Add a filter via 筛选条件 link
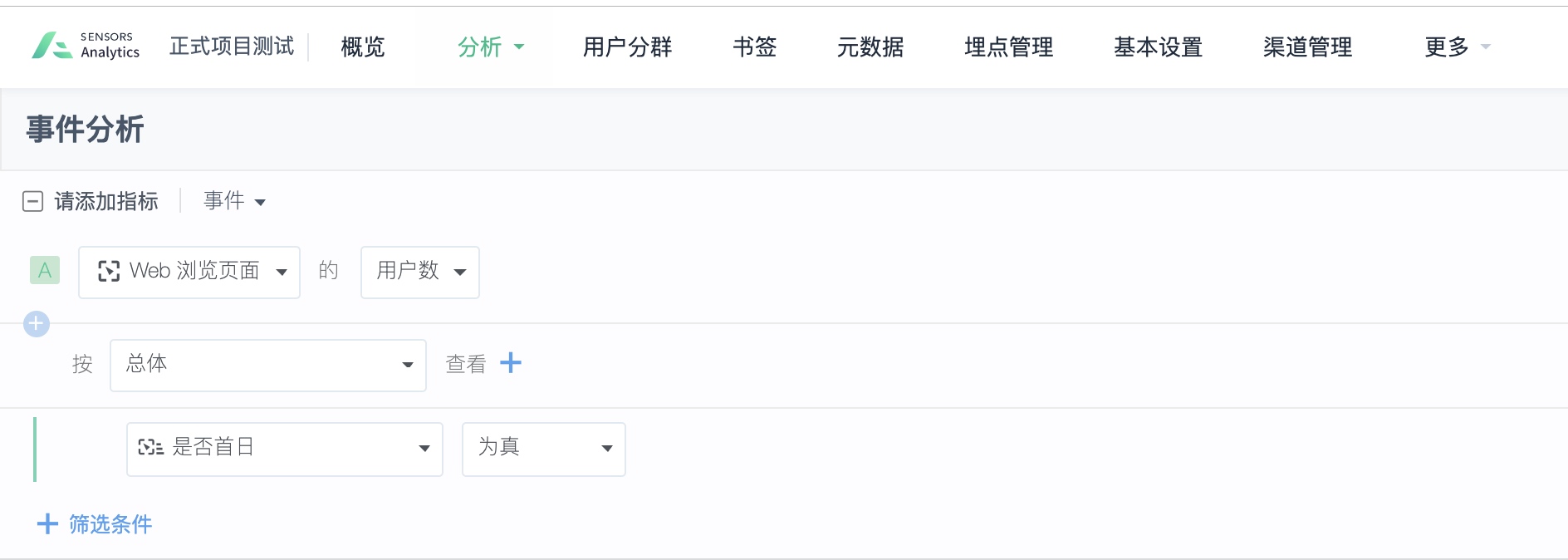The width and height of the screenshot is (1568, 560). 110,524
